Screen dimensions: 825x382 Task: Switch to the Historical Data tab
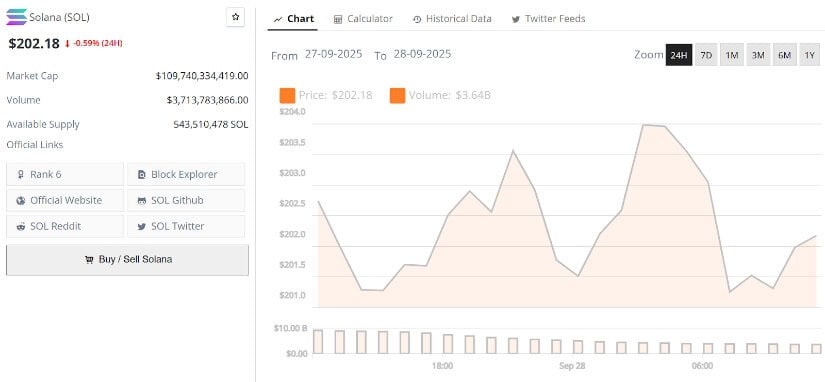(x=452, y=19)
